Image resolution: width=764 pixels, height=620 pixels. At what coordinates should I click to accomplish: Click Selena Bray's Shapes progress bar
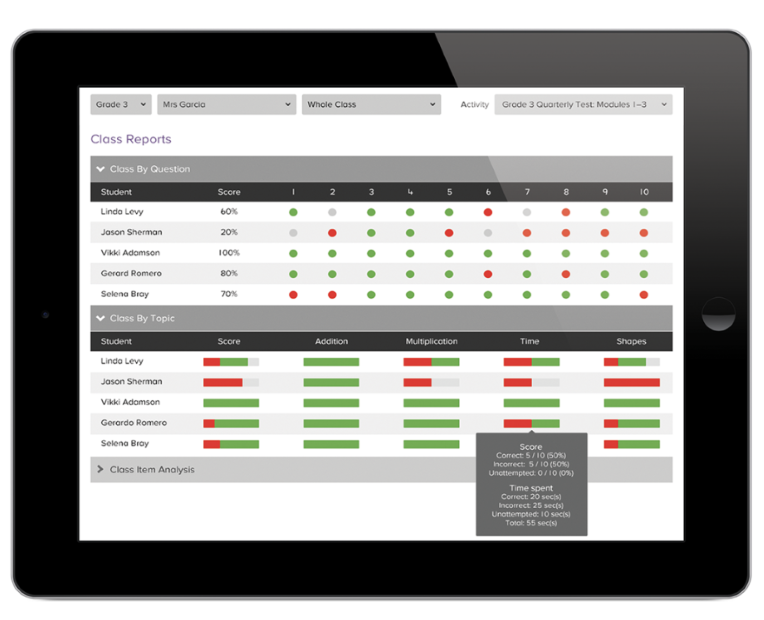tap(631, 444)
